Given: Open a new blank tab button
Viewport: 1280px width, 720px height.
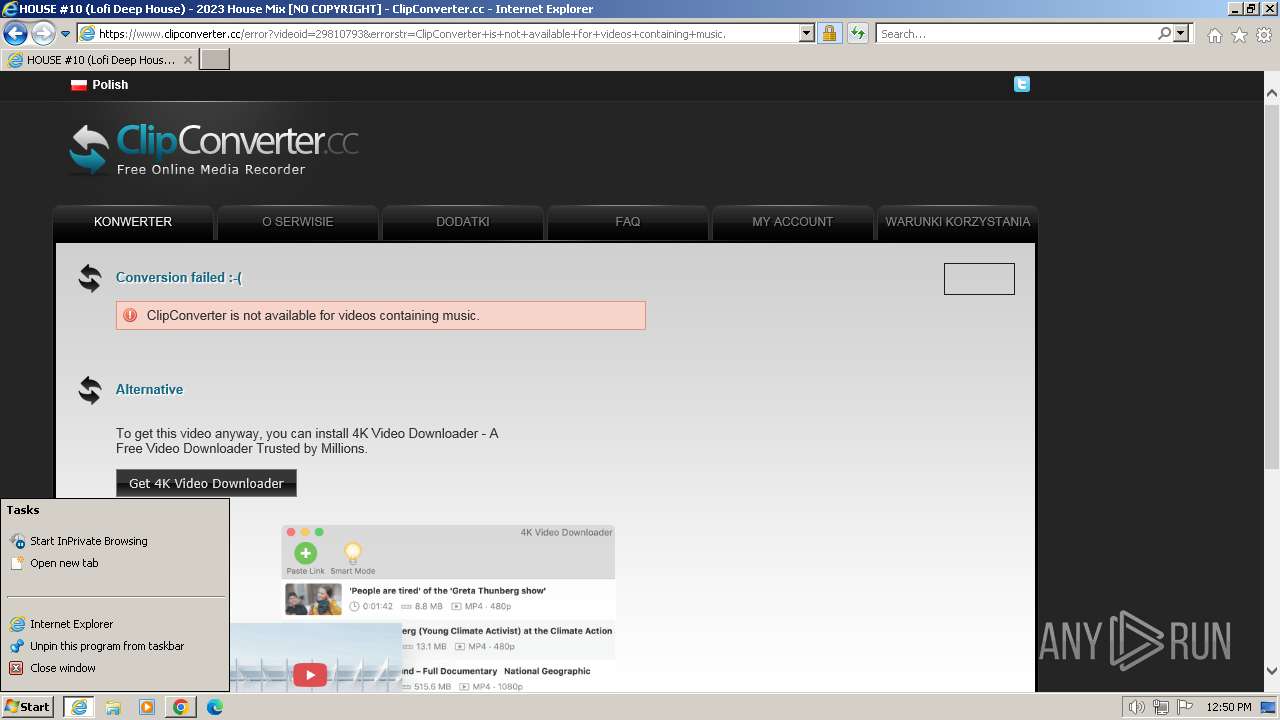Looking at the screenshot, I should (215, 60).
